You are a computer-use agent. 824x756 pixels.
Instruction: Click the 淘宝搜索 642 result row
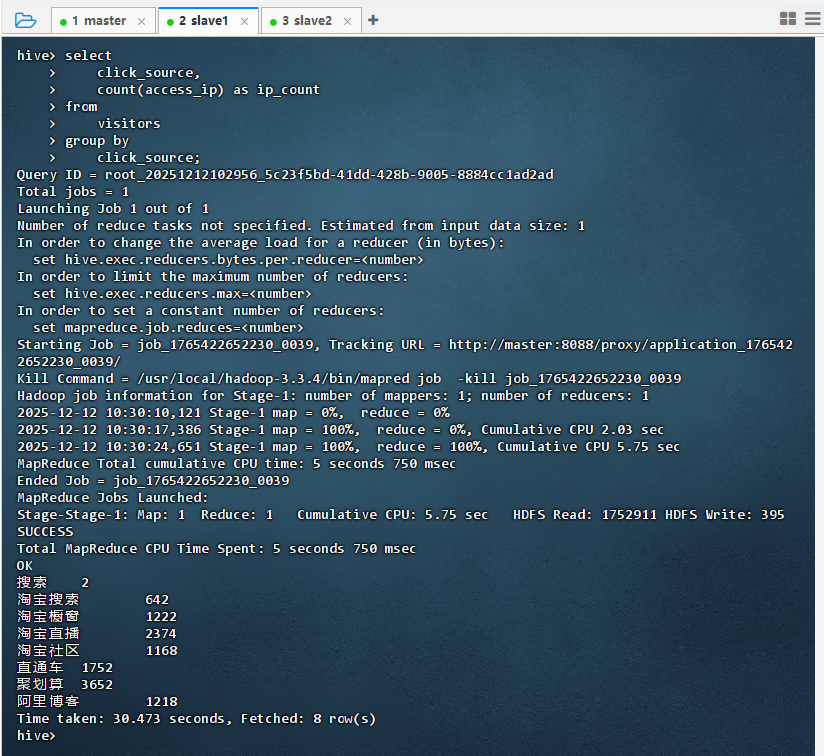(93, 599)
